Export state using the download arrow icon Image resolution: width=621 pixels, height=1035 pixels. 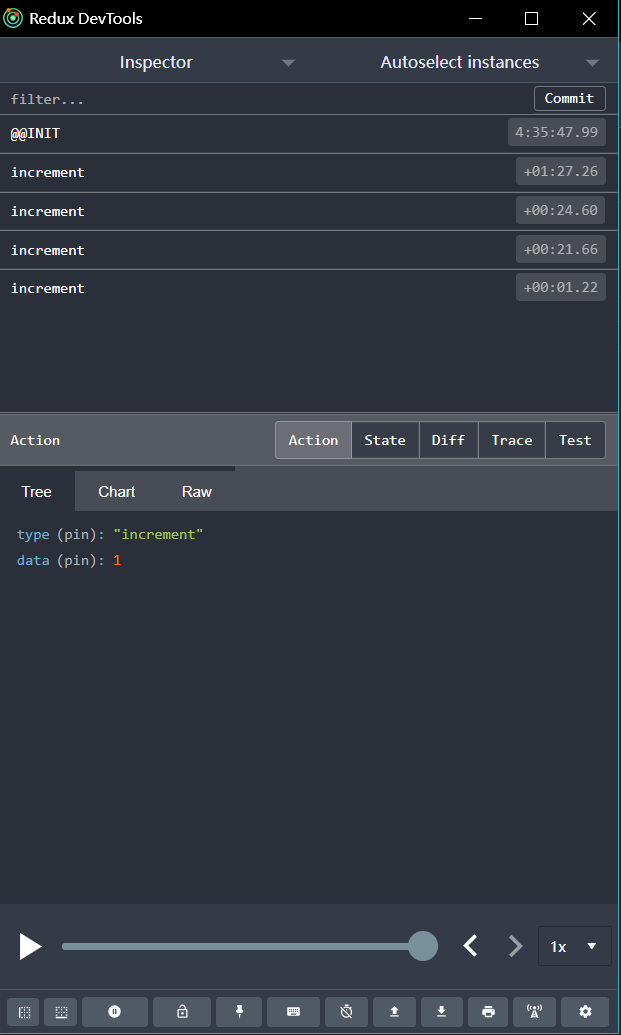pyautogui.click(x=441, y=1011)
